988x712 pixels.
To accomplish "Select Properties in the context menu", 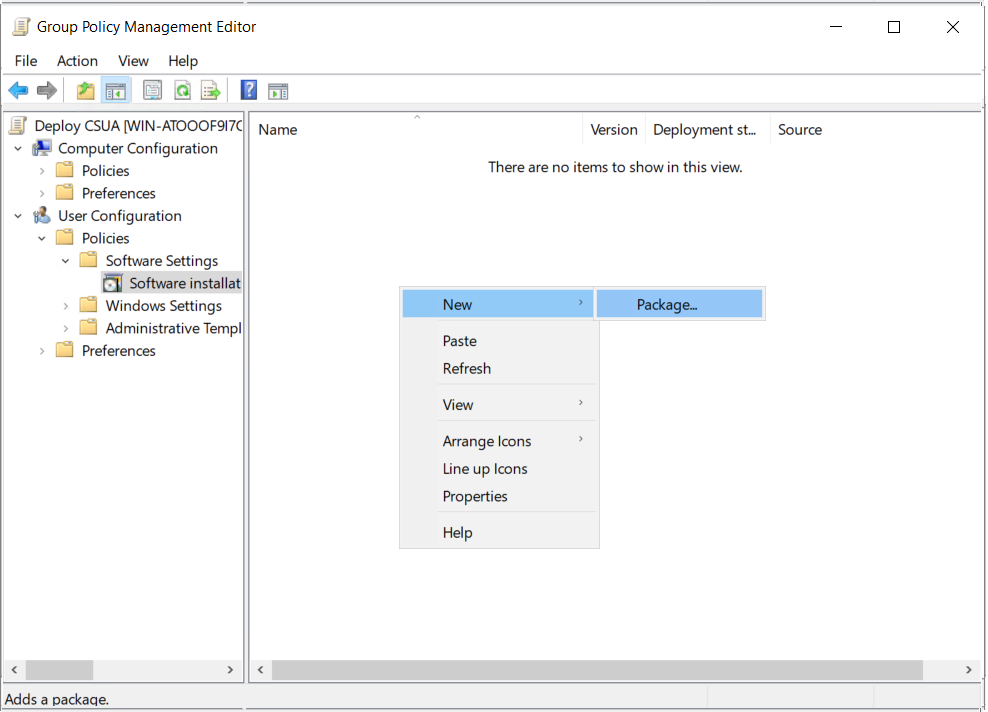I will [475, 496].
